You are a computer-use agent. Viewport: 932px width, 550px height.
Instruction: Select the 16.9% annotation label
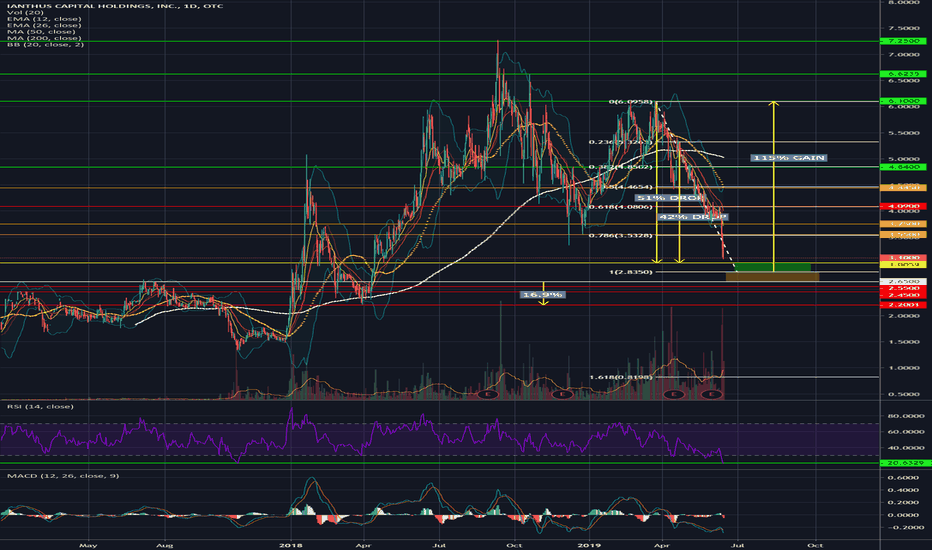(541, 295)
